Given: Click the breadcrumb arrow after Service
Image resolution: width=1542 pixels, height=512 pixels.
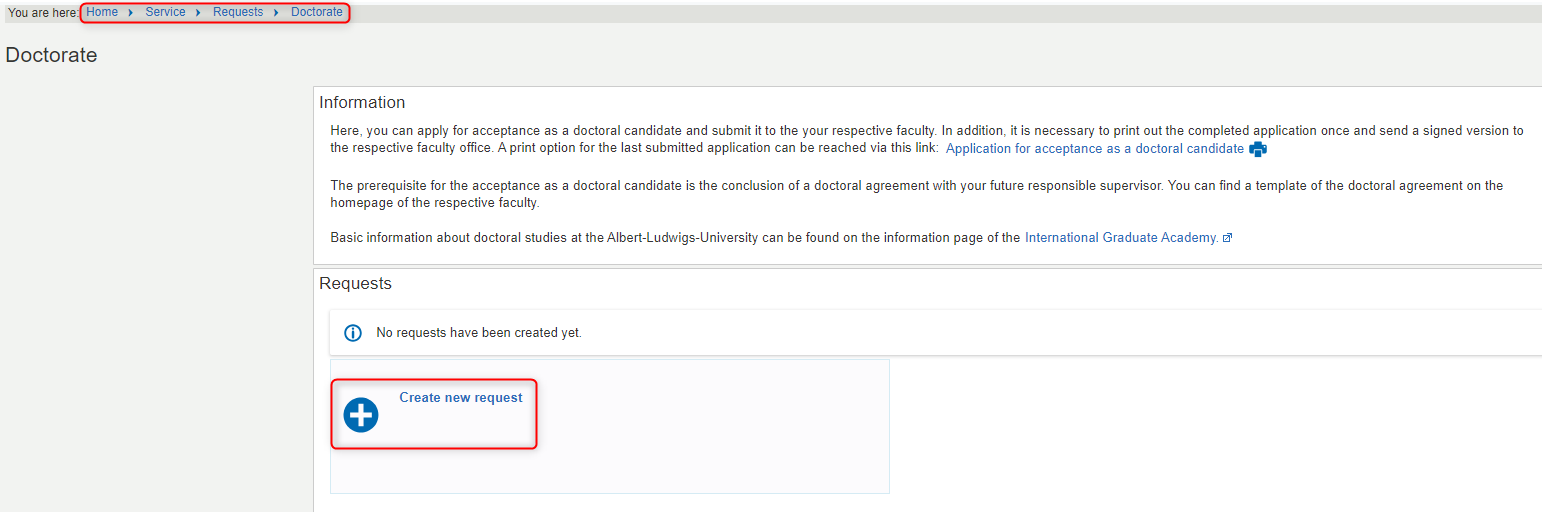Looking at the screenshot, I should (199, 12).
